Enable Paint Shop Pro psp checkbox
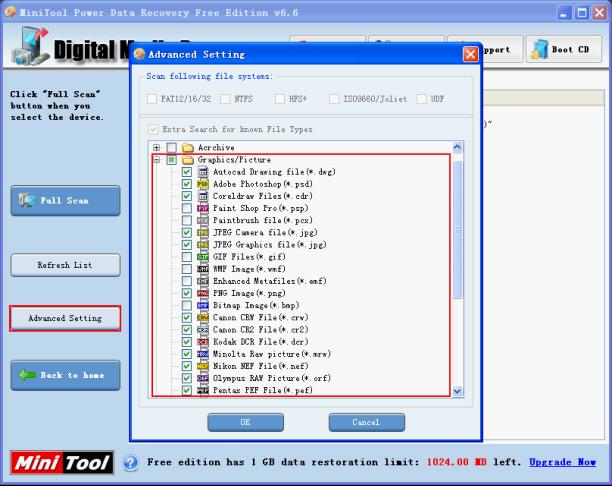The height and width of the screenshot is (486, 612). [187, 208]
